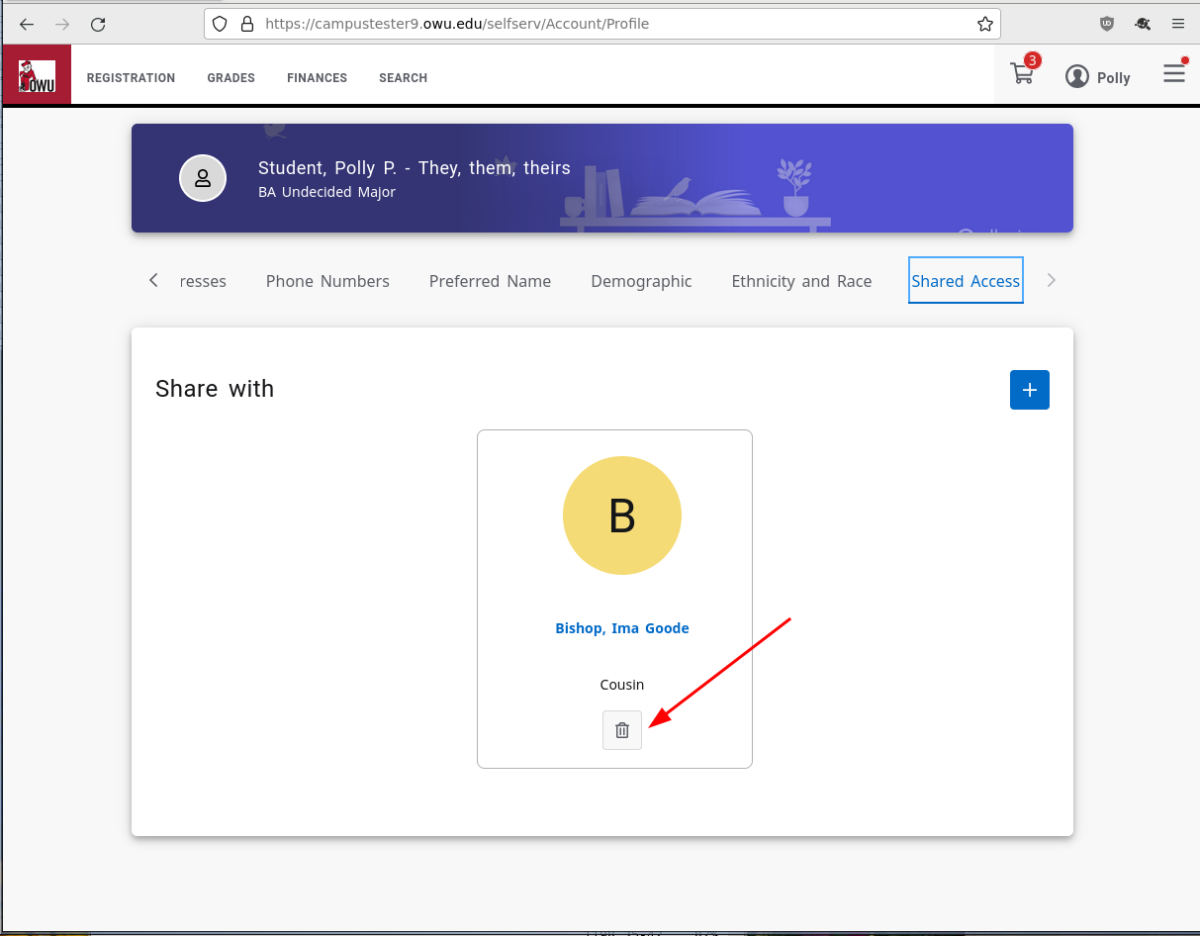Switch to Ethnicity and Race tab

[802, 281]
